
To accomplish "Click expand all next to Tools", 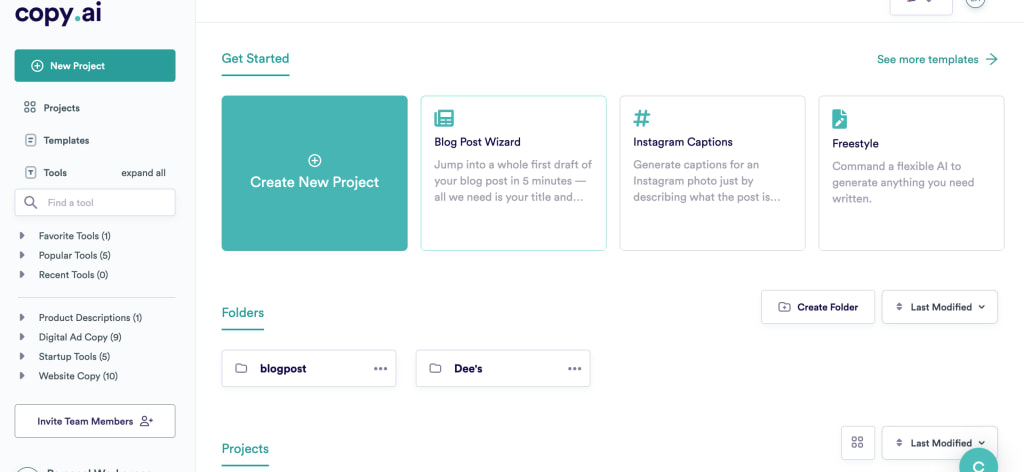I will coord(143,173).
